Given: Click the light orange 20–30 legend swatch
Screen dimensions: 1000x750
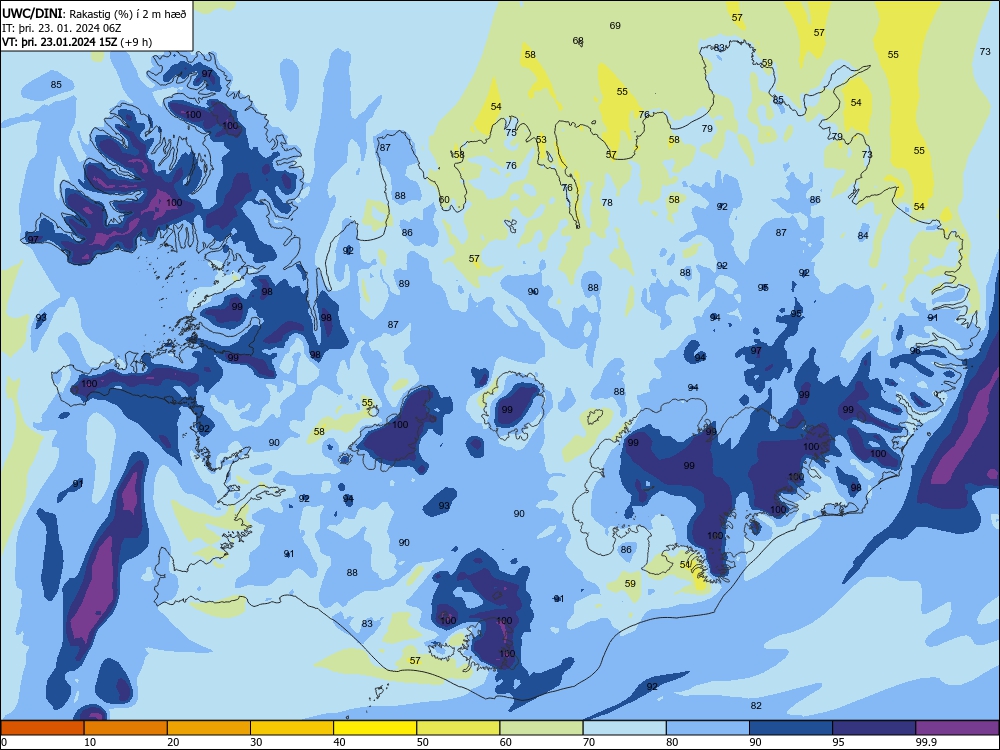Looking at the screenshot, I should click(x=209, y=728).
